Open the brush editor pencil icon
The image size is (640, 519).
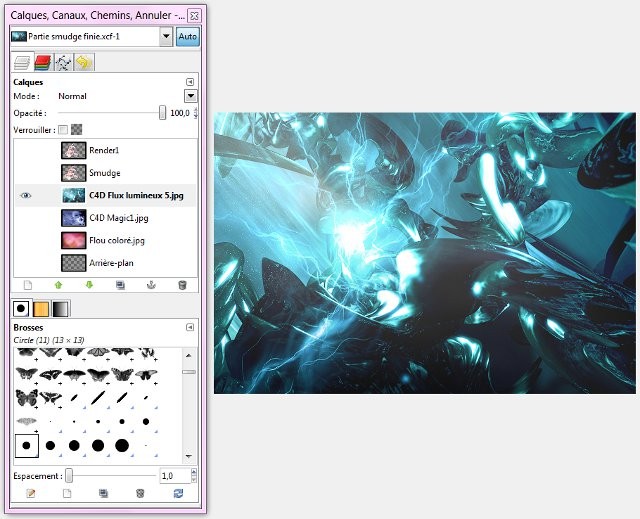(30, 494)
